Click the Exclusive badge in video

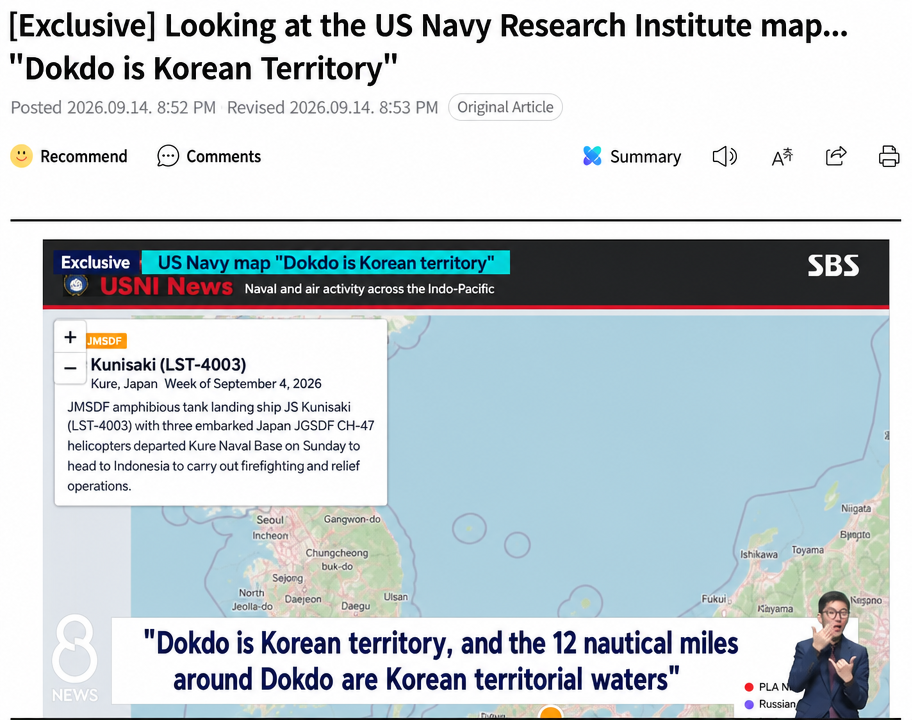96,262
